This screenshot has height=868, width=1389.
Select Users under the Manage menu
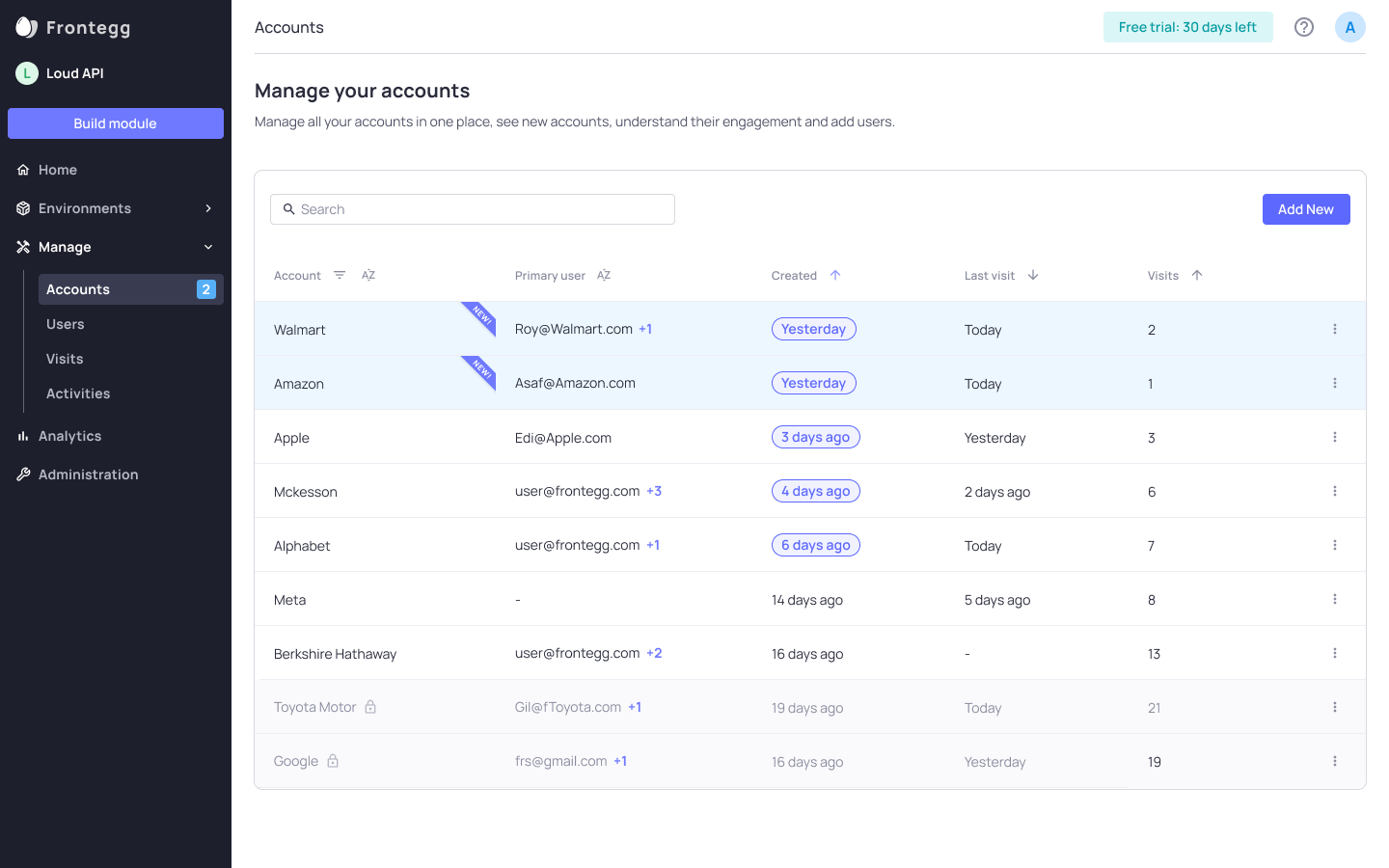pyautogui.click(x=65, y=324)
